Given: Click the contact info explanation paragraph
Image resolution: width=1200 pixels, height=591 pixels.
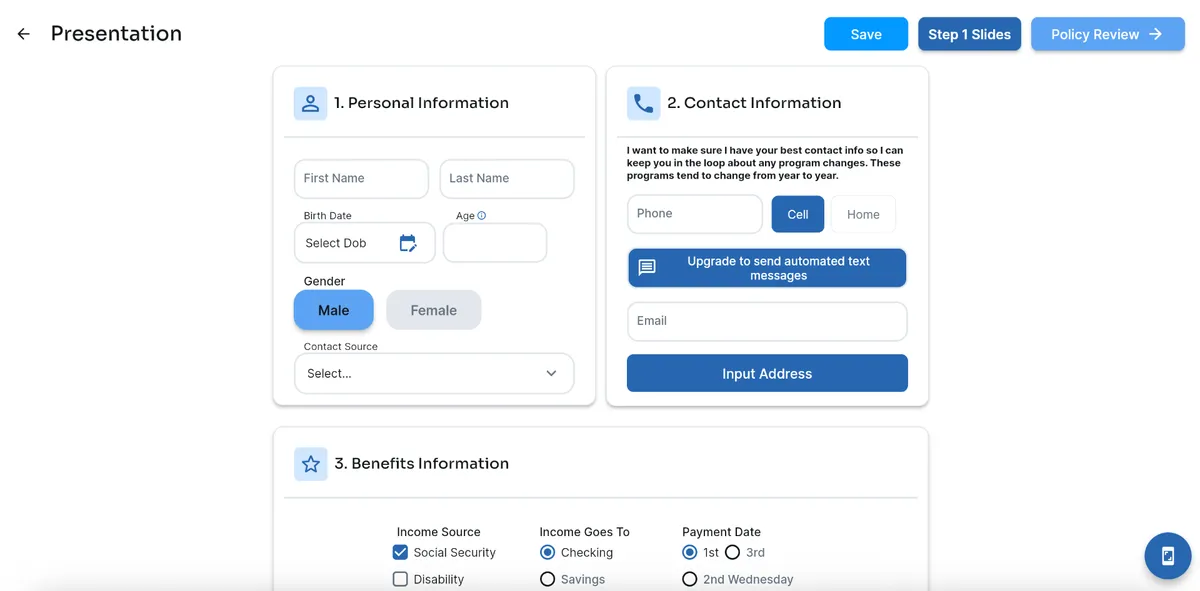Looking at the screenshot, I should pyautogui.click(x=765, y=163).
